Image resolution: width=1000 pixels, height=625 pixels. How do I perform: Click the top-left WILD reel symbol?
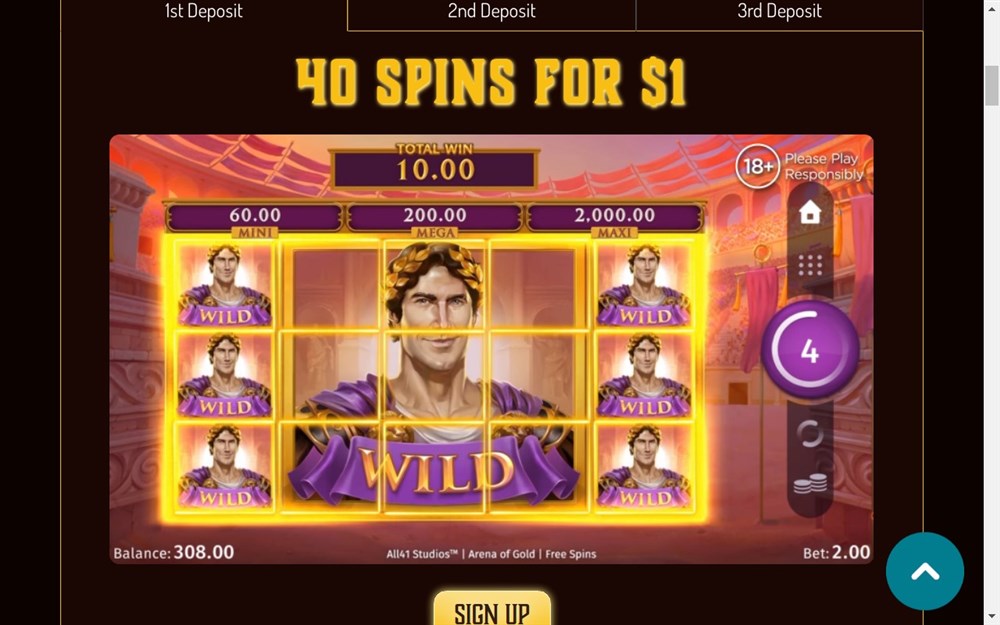point(224,285)
